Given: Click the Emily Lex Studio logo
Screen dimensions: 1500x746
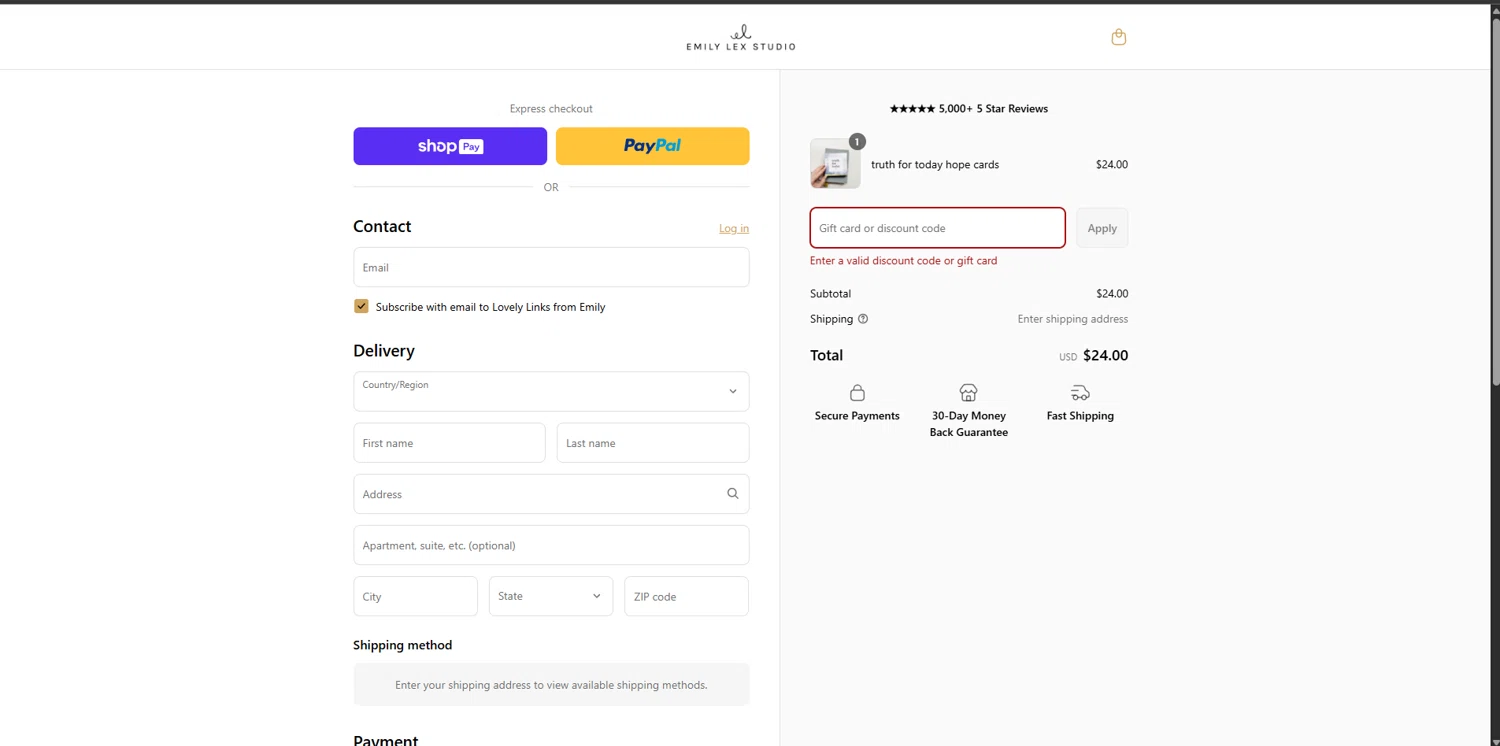Looking at the screenshot, I should (x=741, y=37).
